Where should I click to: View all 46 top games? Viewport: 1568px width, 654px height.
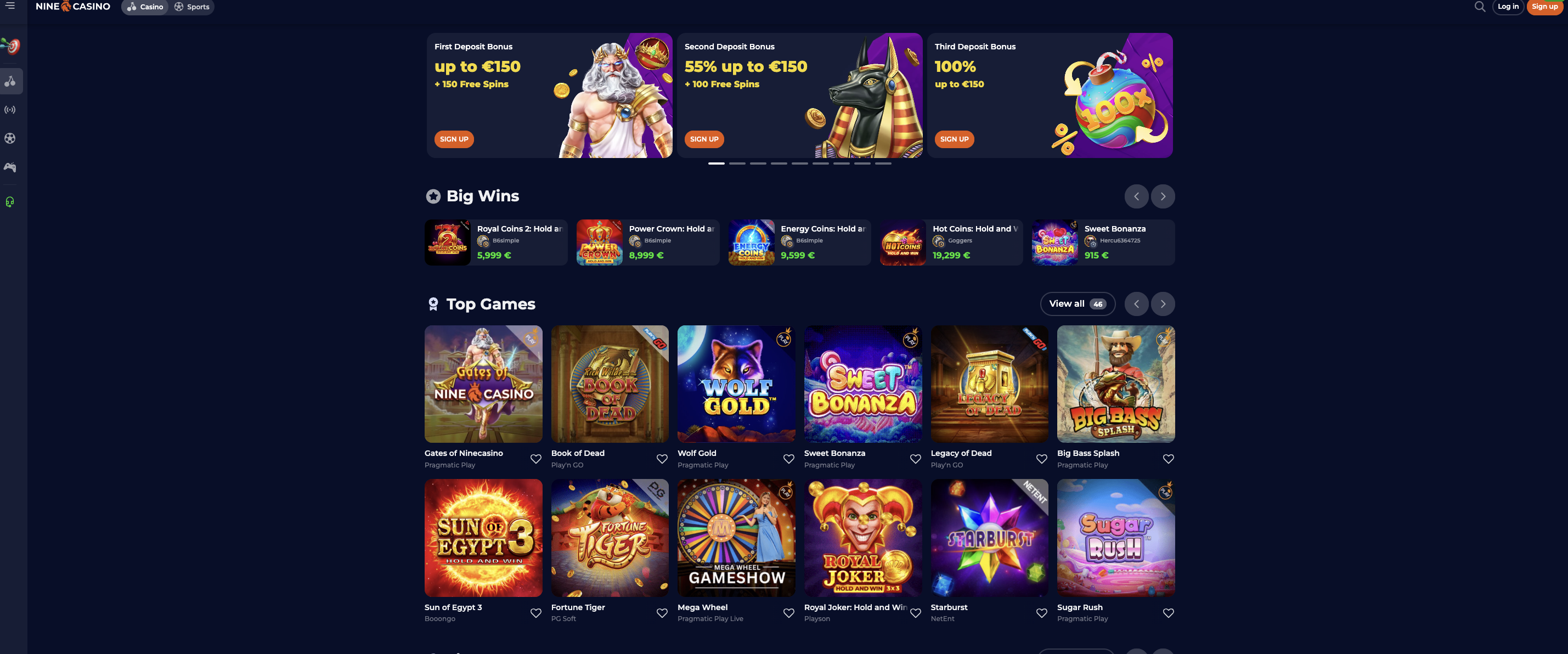point(1078,304)
